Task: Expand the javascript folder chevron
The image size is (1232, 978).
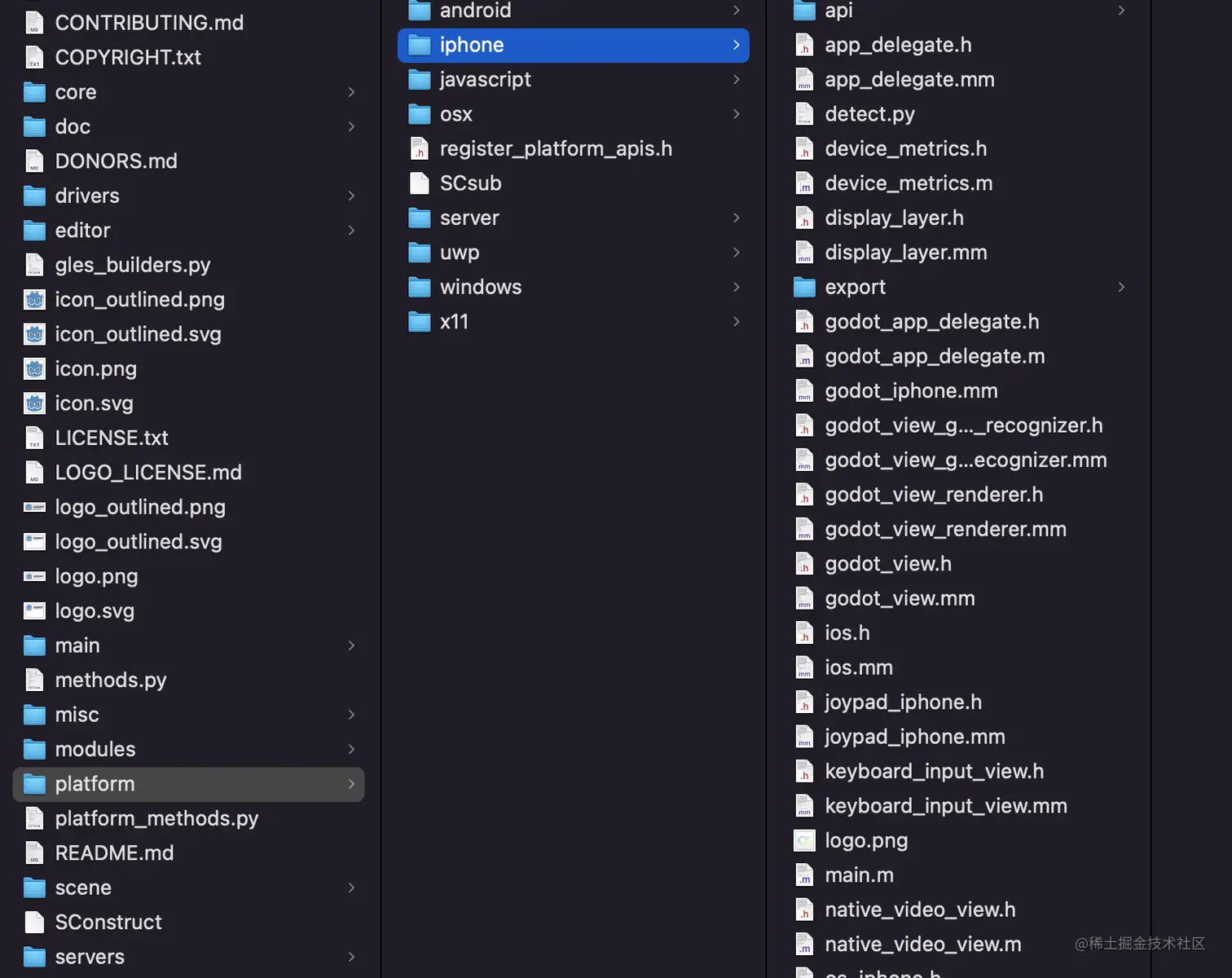Action: coord(736,79)
